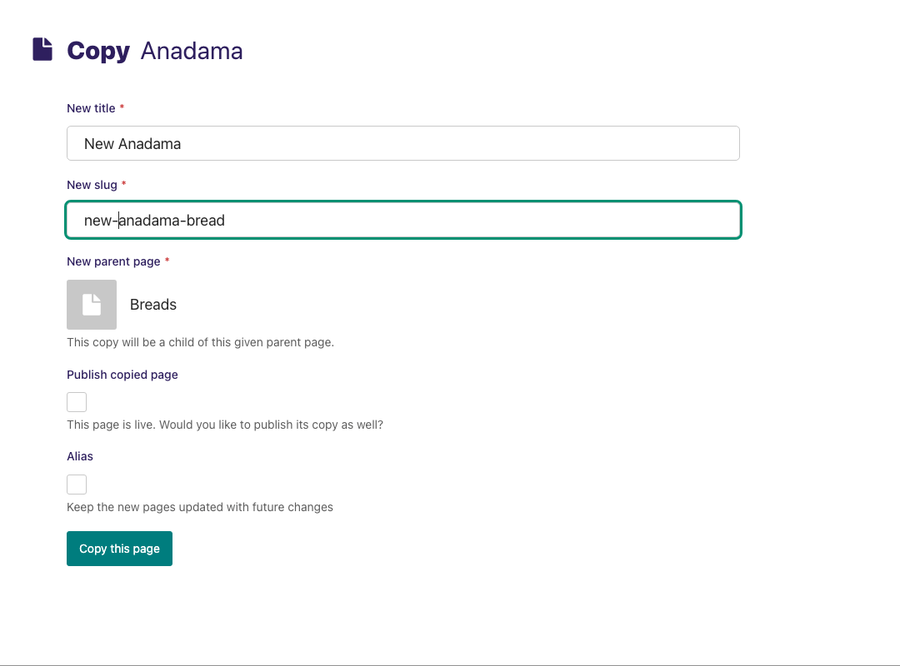Focus the New title input field

pos(403,143)
